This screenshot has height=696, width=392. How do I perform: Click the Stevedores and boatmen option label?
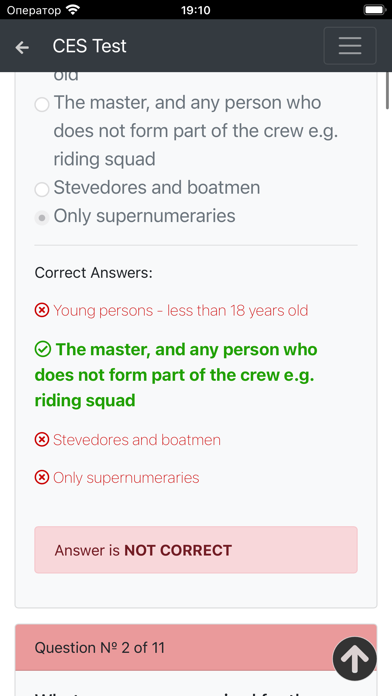[x=157, y=188]
